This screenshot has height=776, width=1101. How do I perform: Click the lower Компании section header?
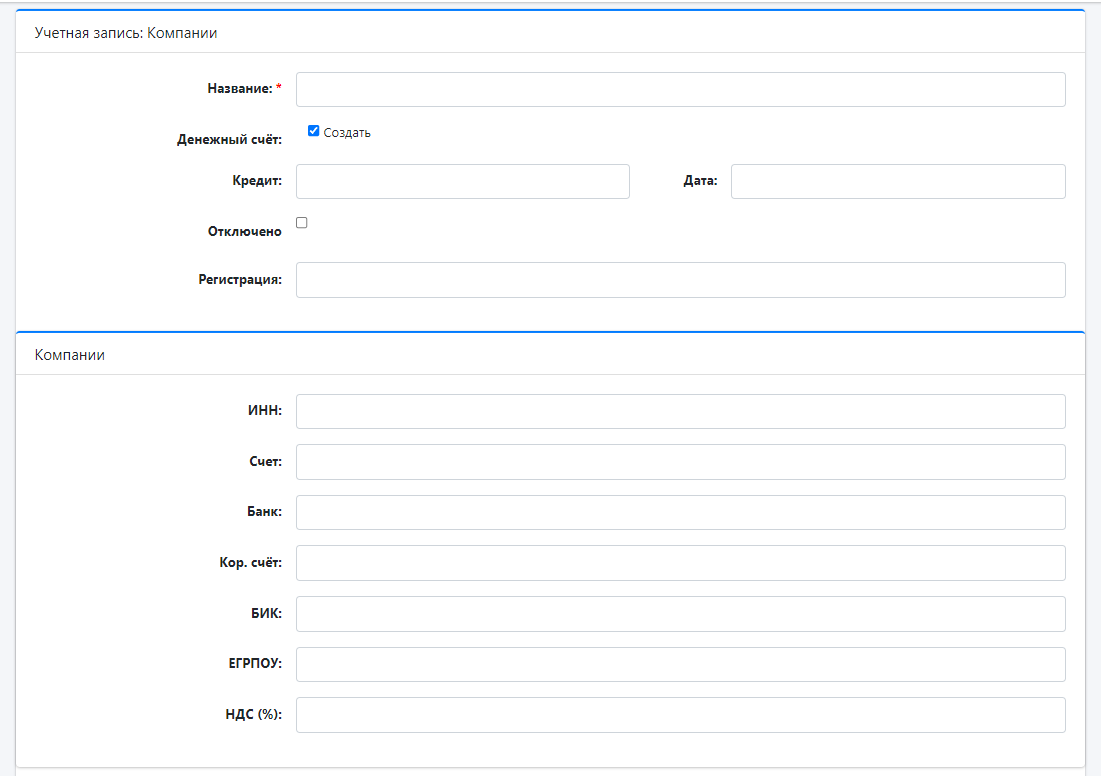point(70,355)
